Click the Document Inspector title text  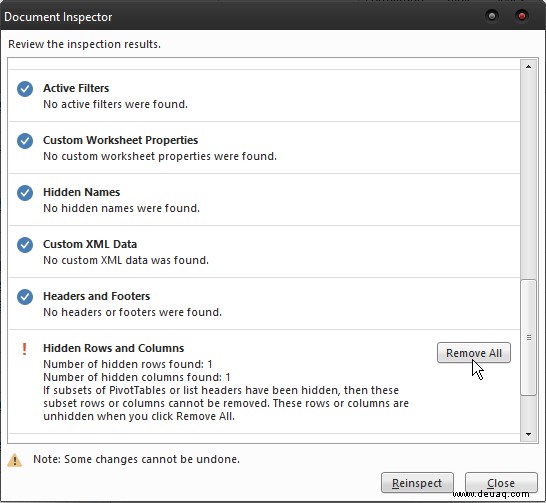point(58,17)
